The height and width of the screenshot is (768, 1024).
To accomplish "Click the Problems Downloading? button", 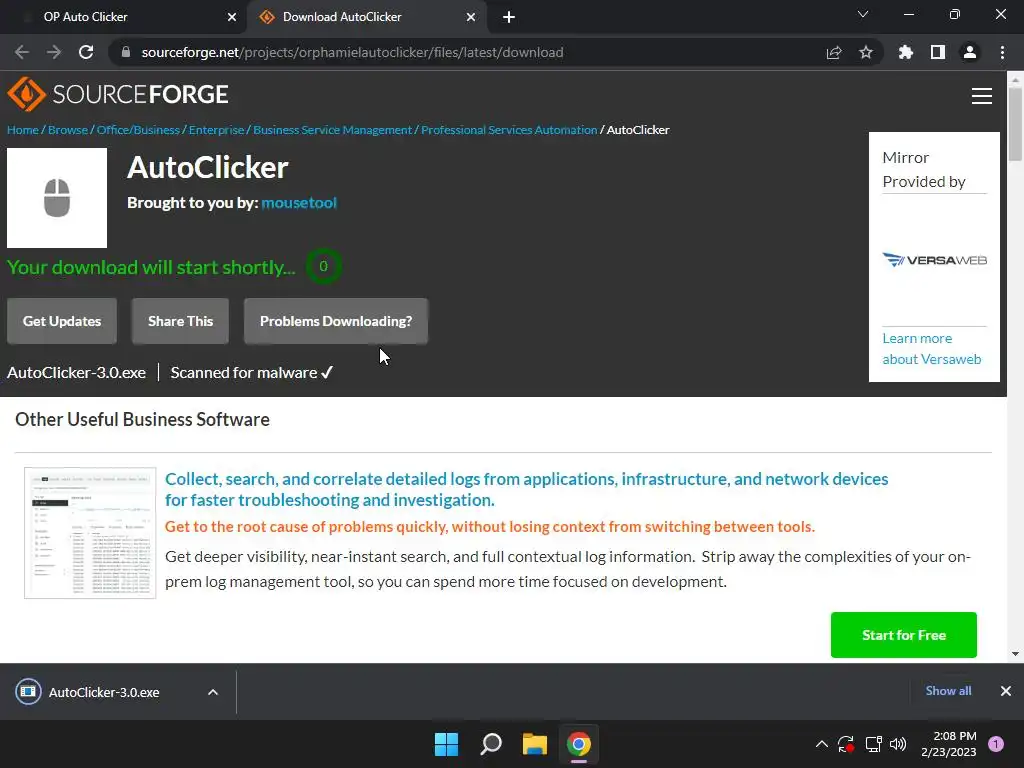I will point(336,321).
